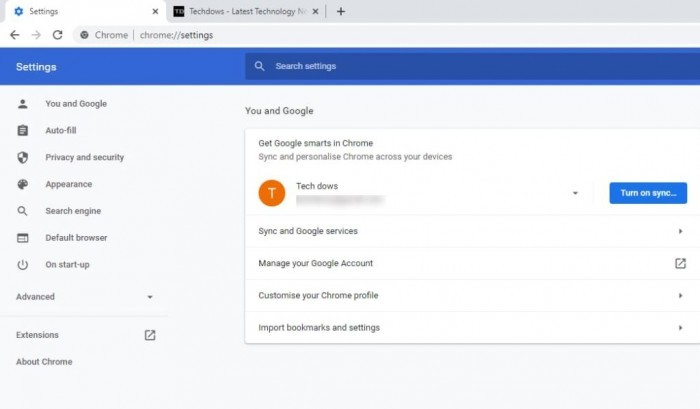Open About Chrome page link
Viewport: 700px width, 409px height.
pyautogui.click(x=44, y=362)
